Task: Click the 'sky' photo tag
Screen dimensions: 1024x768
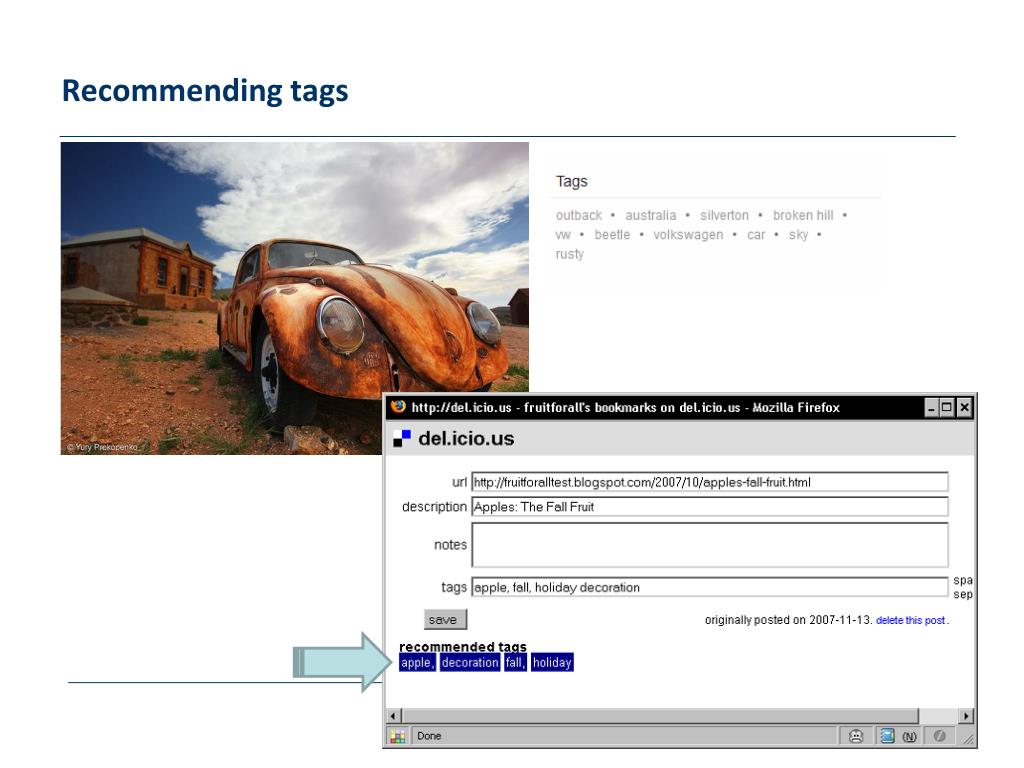Action: click(798, 235)
